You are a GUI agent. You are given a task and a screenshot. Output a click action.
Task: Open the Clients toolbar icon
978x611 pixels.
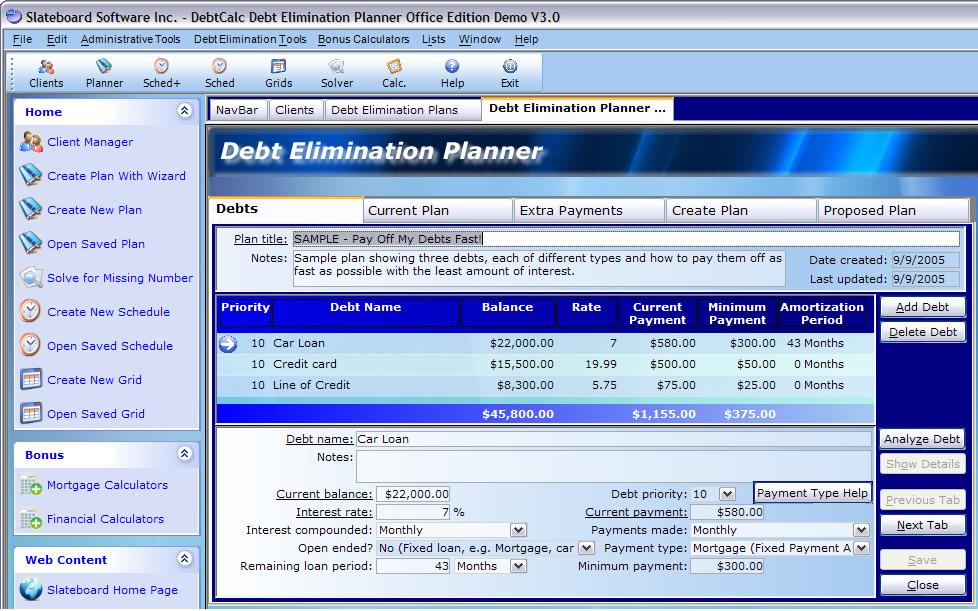point(46,73)
